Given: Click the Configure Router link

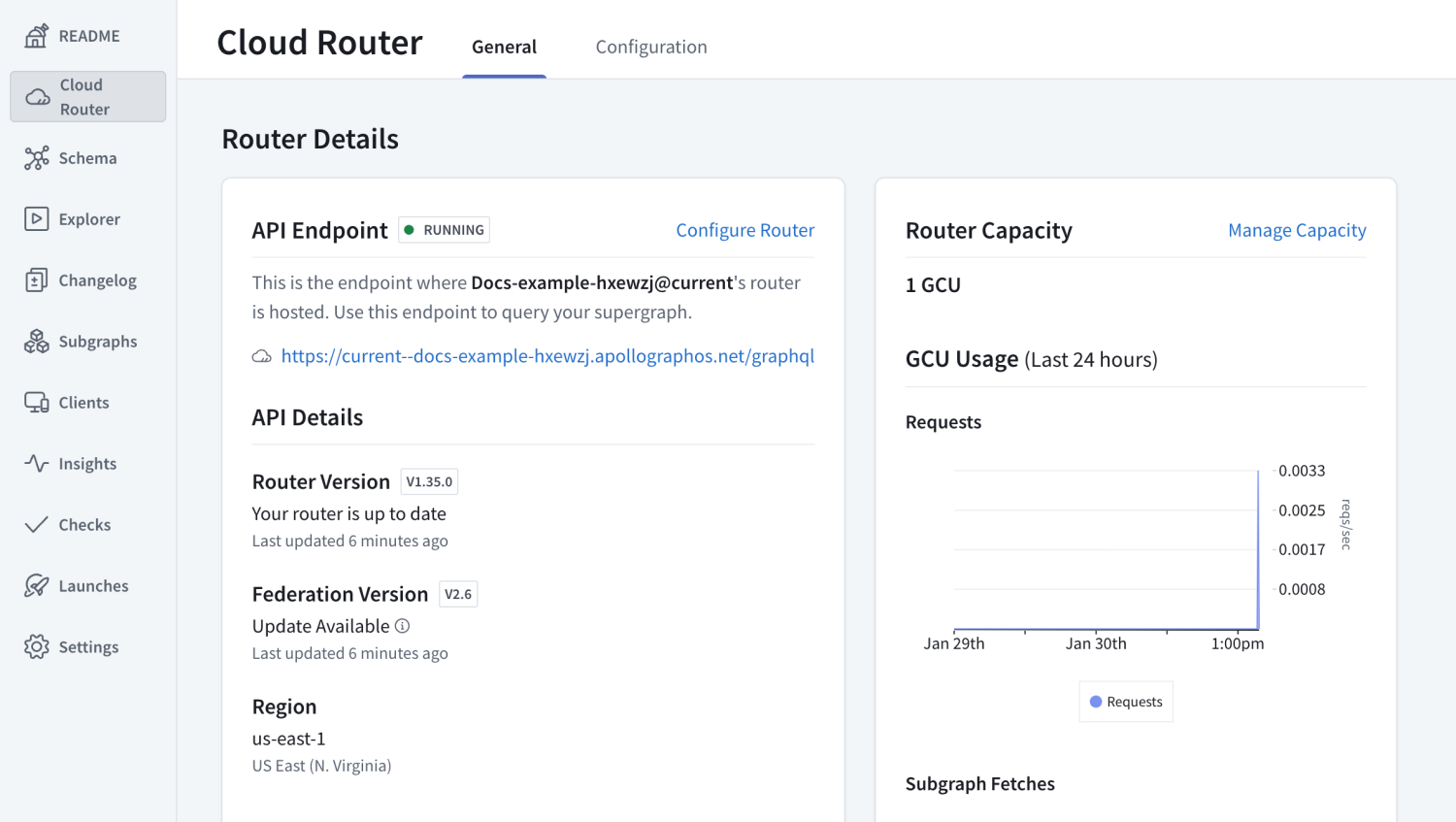Looking at the screenshot, I should pos(745,230).
